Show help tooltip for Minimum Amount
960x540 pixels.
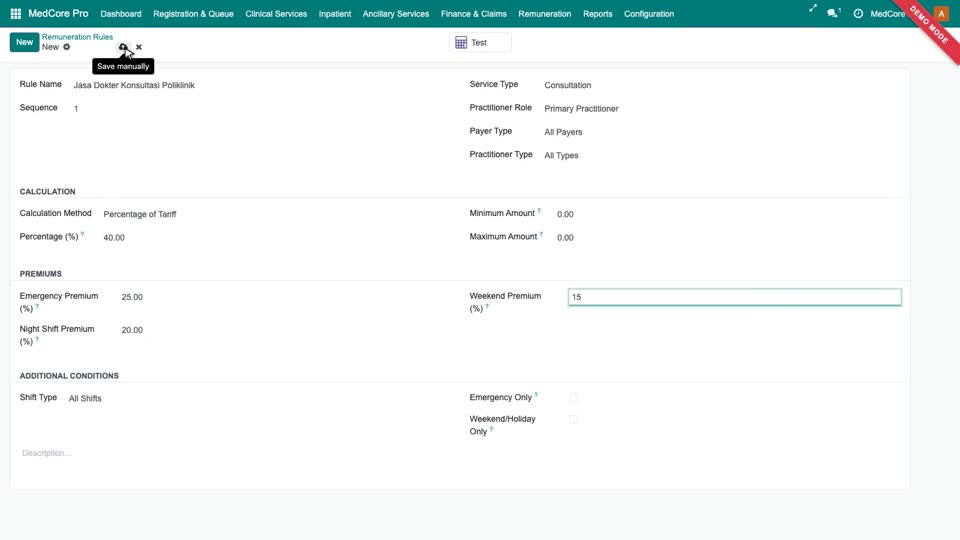539,211
